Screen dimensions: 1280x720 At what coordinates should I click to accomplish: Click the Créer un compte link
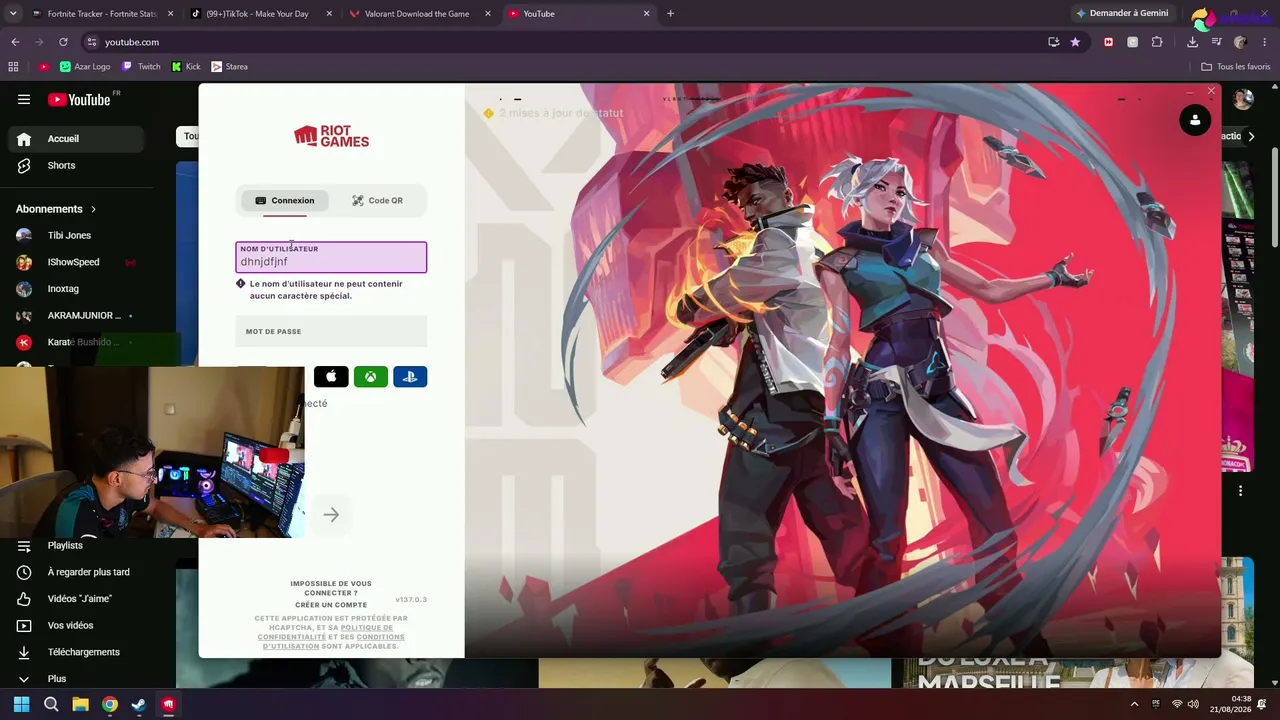[x=331, y=605]
